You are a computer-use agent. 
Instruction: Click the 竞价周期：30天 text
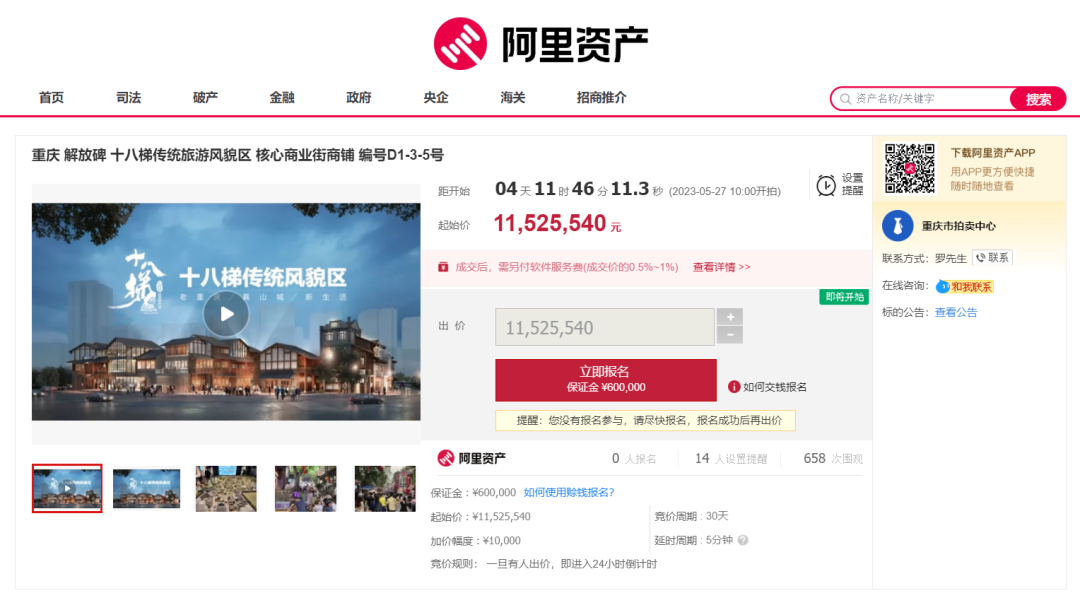click(x=691, y=516)
